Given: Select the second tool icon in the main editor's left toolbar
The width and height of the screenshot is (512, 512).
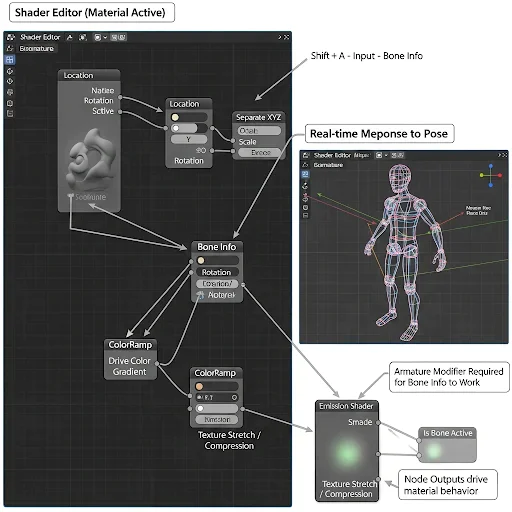Looking at the screenshot, I should tap(10, 71).
